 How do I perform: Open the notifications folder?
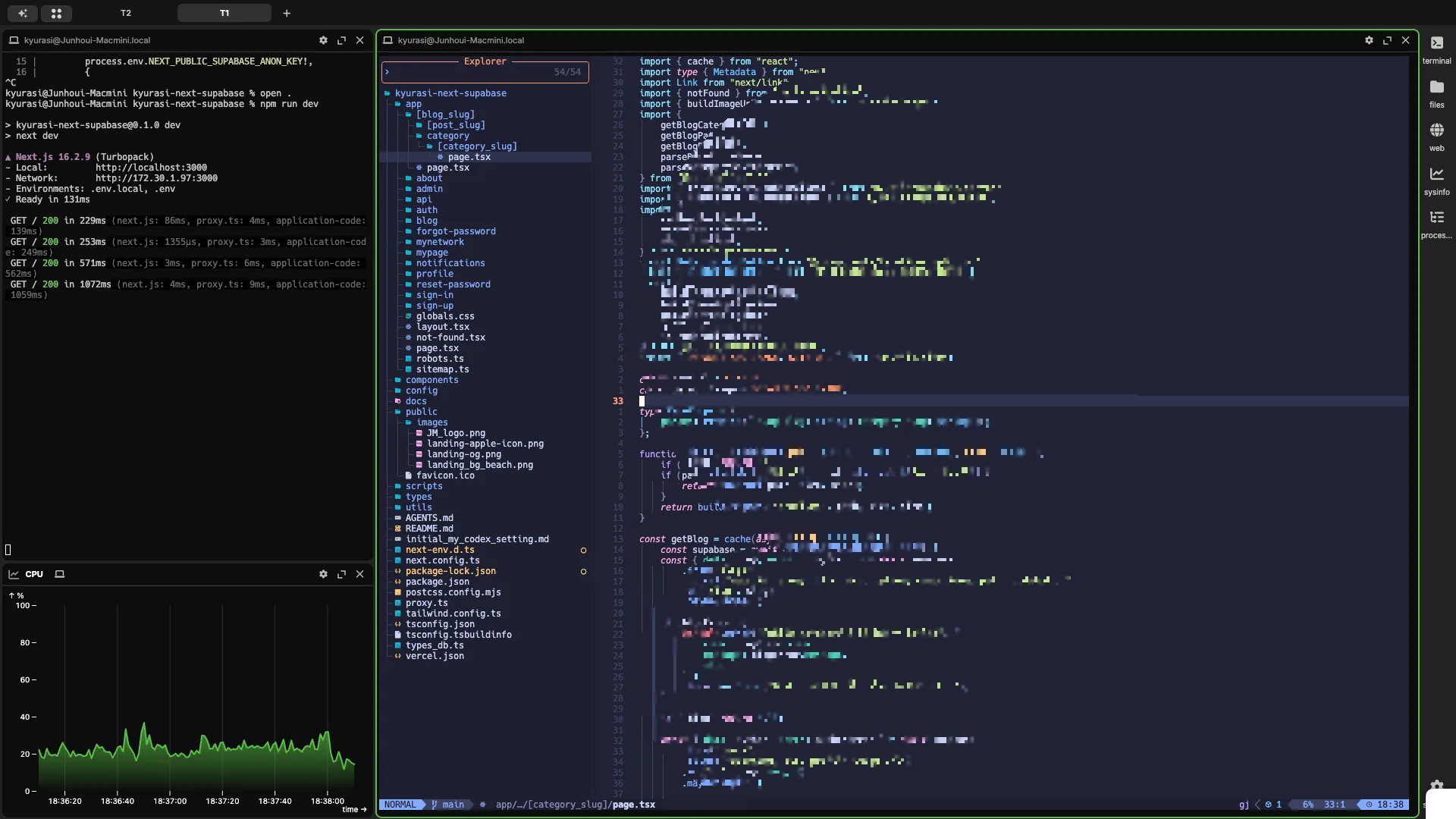click(450, 263)
